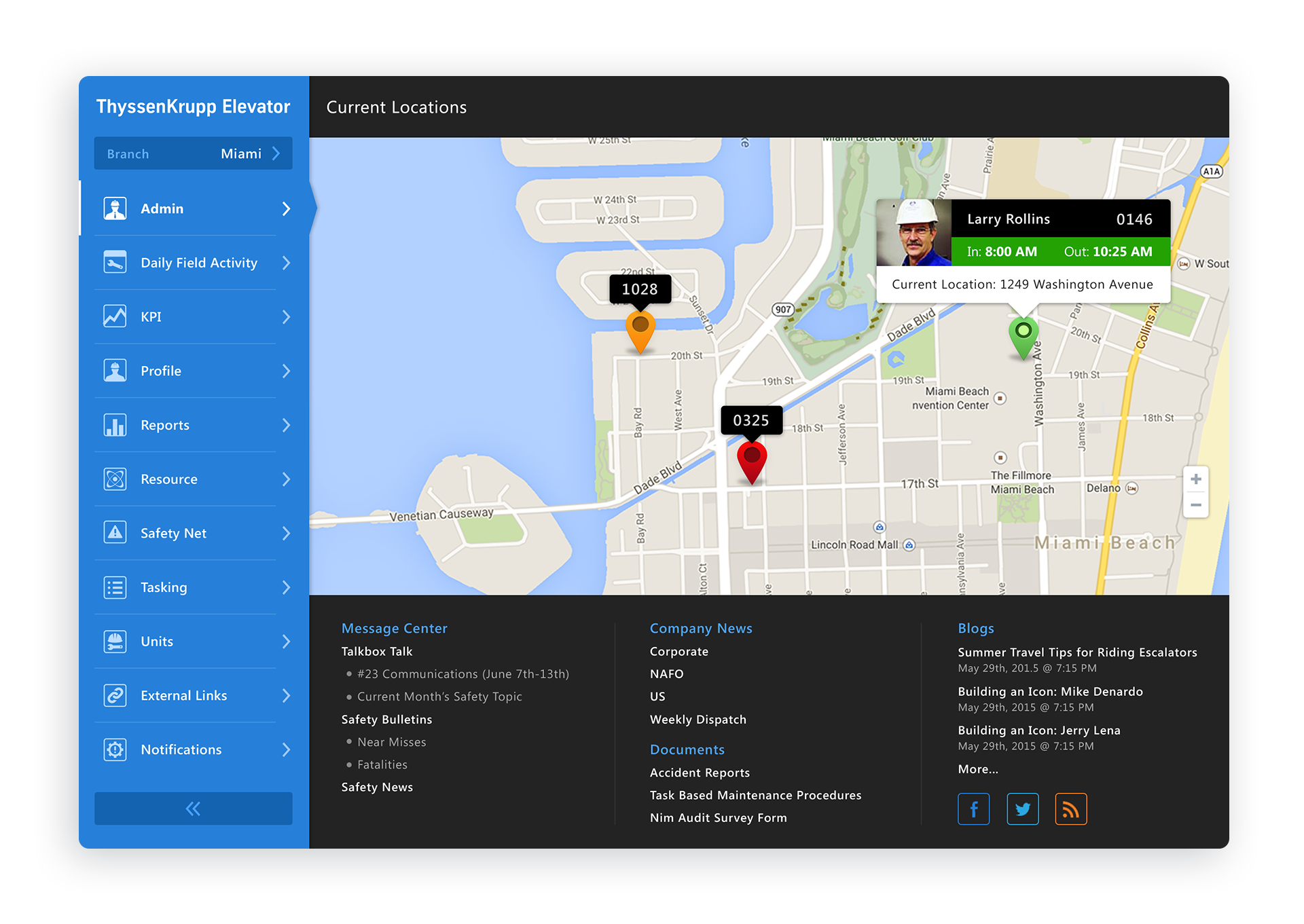This screenshot has width=1304, height=924.
Task: Expand the Reports chevron
Action: pyautogui.click(x=286, y=425)
